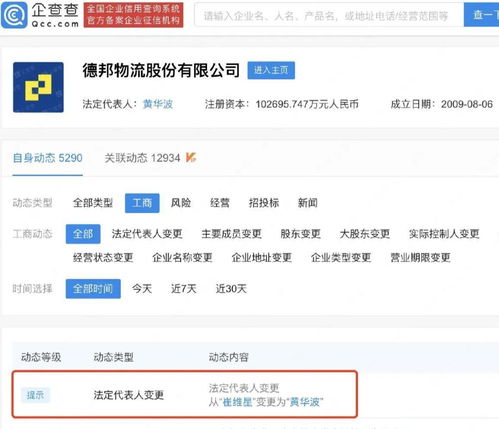The height and width of the screenshot is (429, 499).
Task: Select 全部类型 dynamic type filter
Action: click(x=93, y=203)
